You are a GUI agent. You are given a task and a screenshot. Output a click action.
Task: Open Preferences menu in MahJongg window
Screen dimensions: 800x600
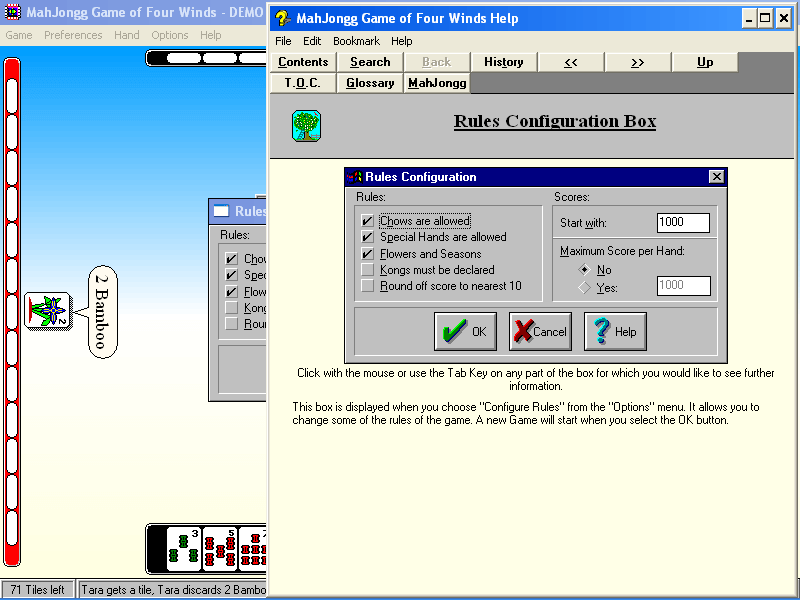coord(73,35)
